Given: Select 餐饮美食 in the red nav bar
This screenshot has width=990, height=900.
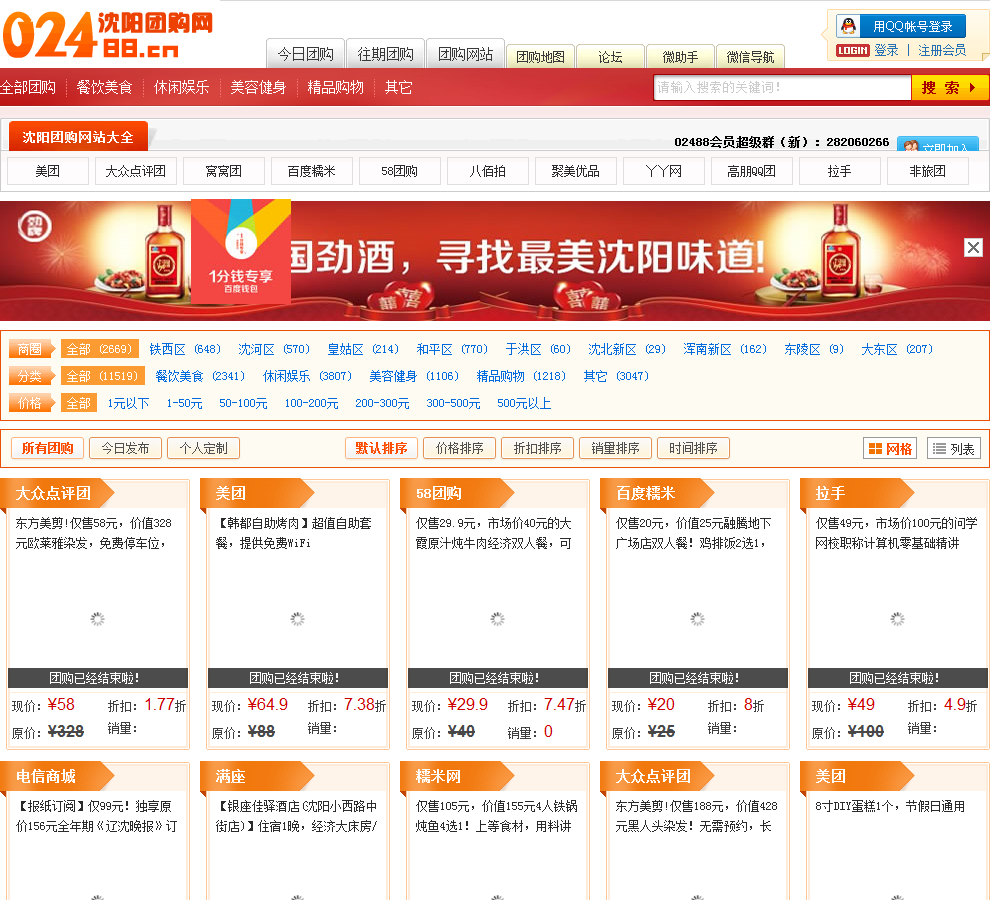Looking at the screenshot, I should tap(104, 87).
